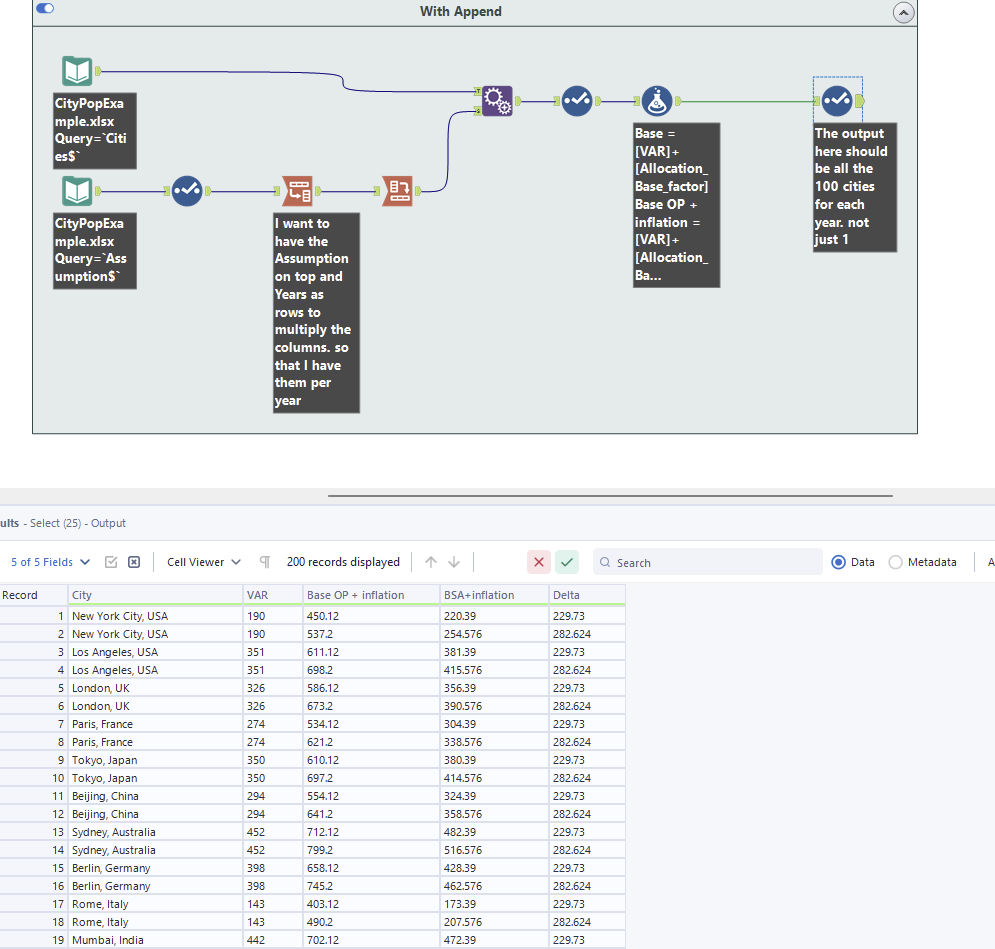The height and width of the screenshot is (949, 995).
Task: Toggle the container enable switch
Action: coord(45,8)
